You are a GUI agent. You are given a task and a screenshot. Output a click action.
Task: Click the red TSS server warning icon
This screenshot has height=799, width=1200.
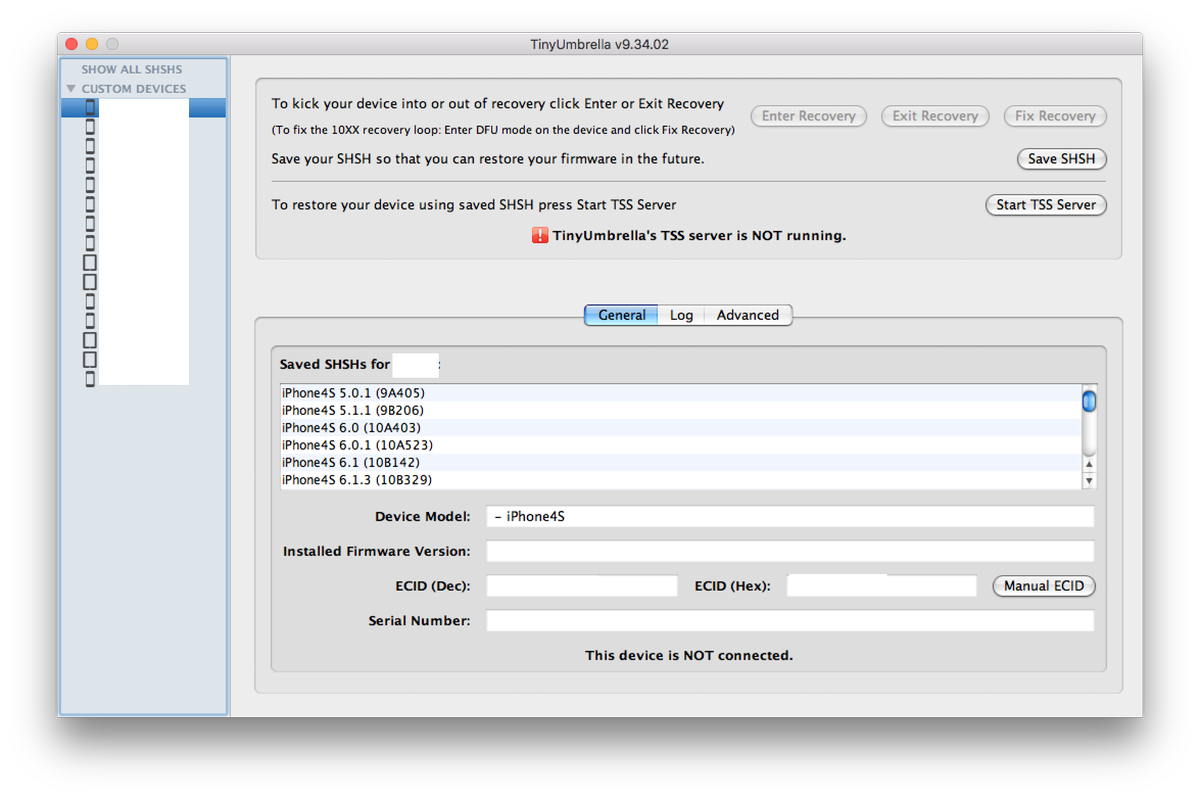point(540,236)
